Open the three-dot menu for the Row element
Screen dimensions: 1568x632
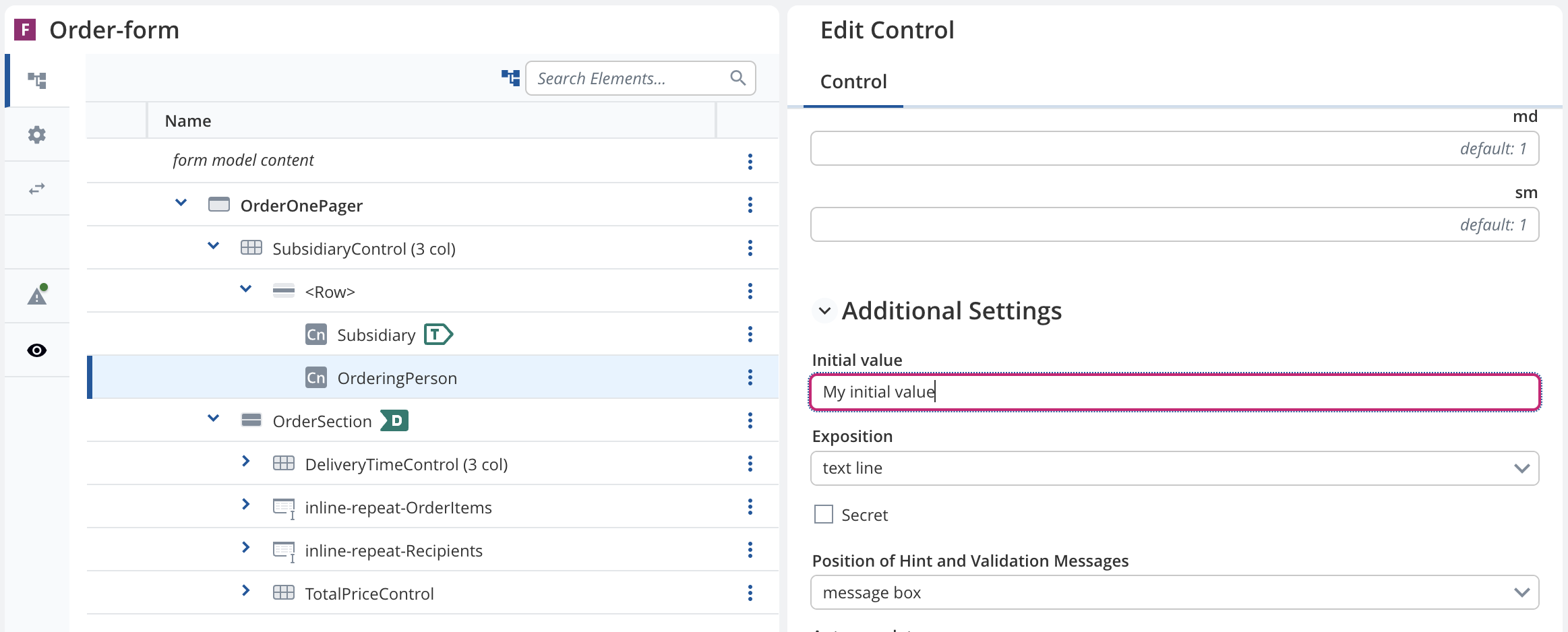[750, 291]
